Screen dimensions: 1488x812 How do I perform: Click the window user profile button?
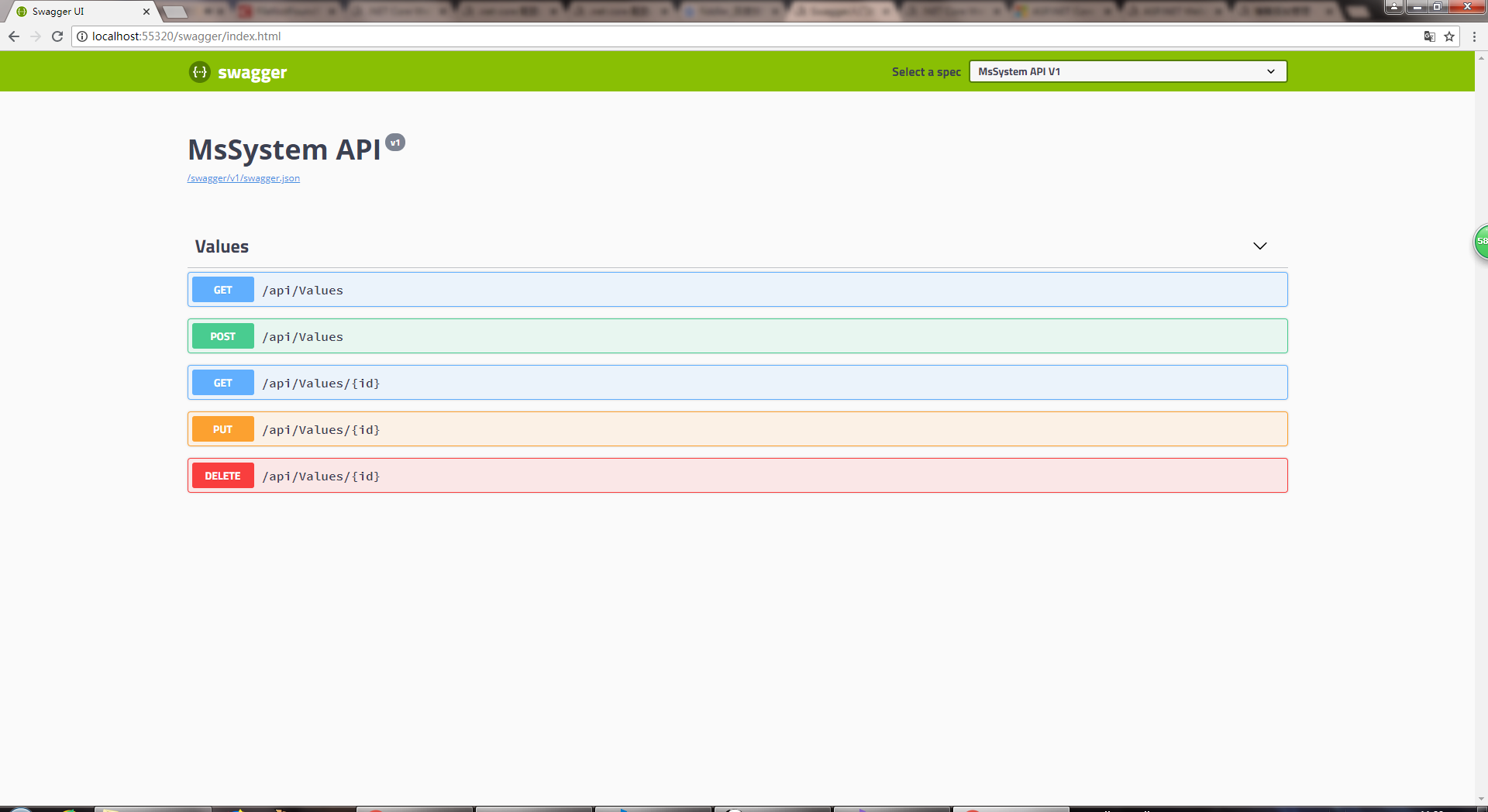(x=1394, y=6)
